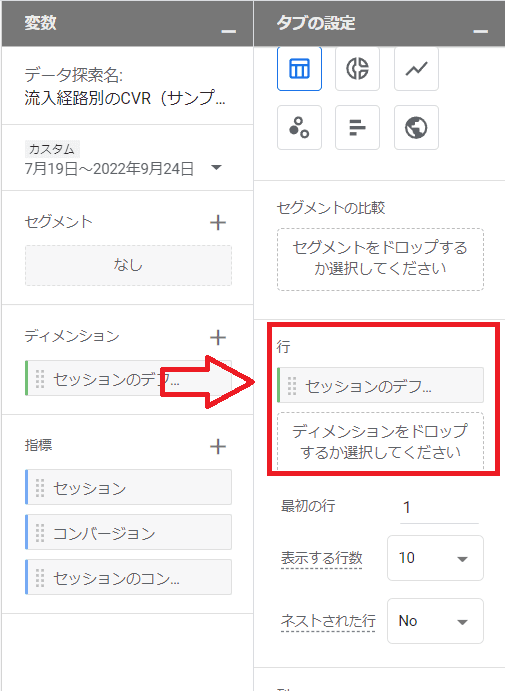
Task: Select the bar chart visualization
Action: pyautogui.click(x=357, y=127)
